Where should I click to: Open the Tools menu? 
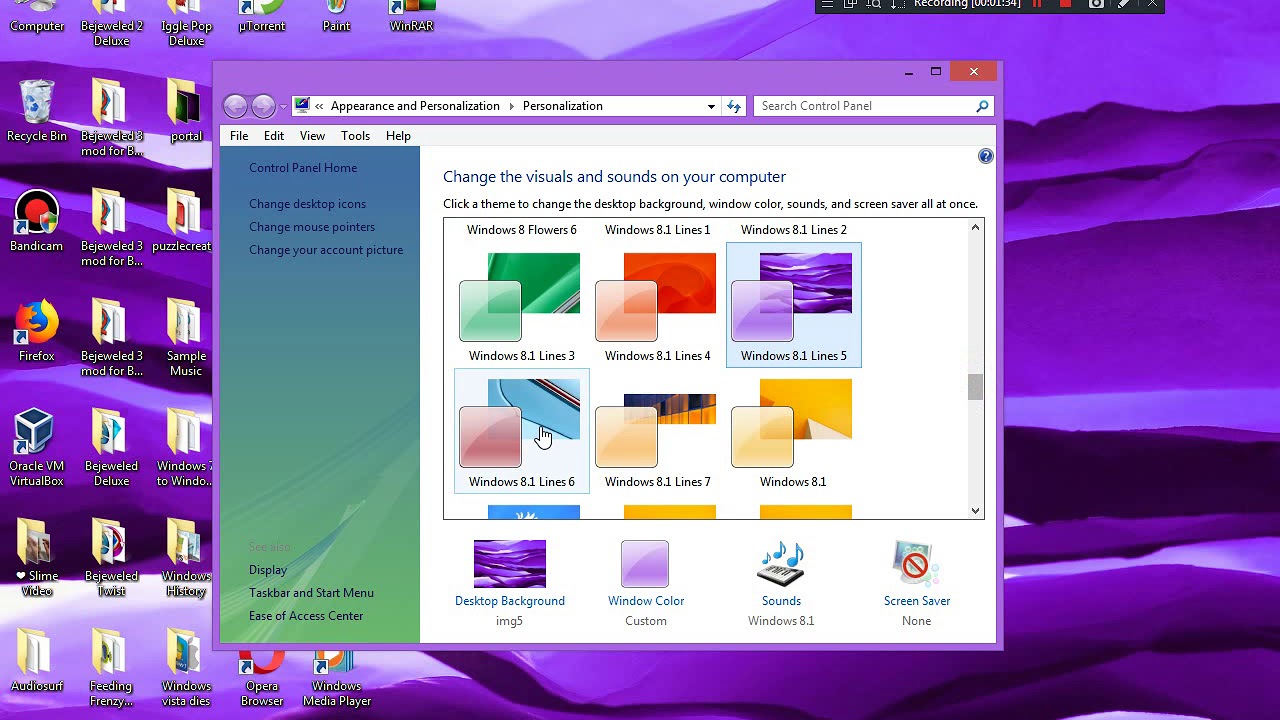pyautogui.click(x=355, y=136)
